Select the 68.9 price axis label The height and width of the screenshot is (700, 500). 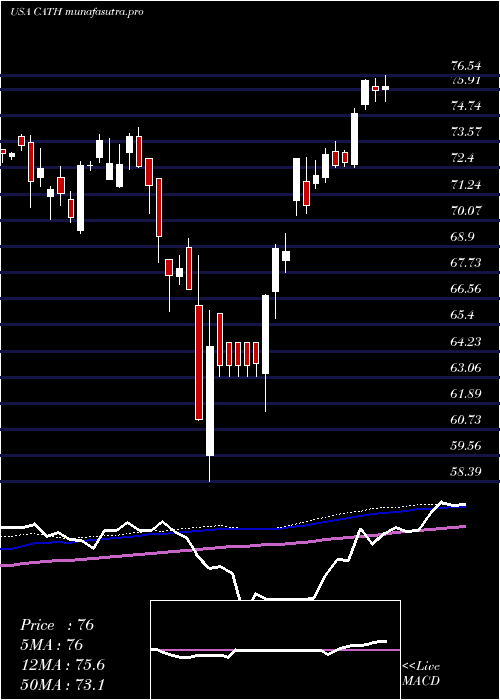pos(462,236)
